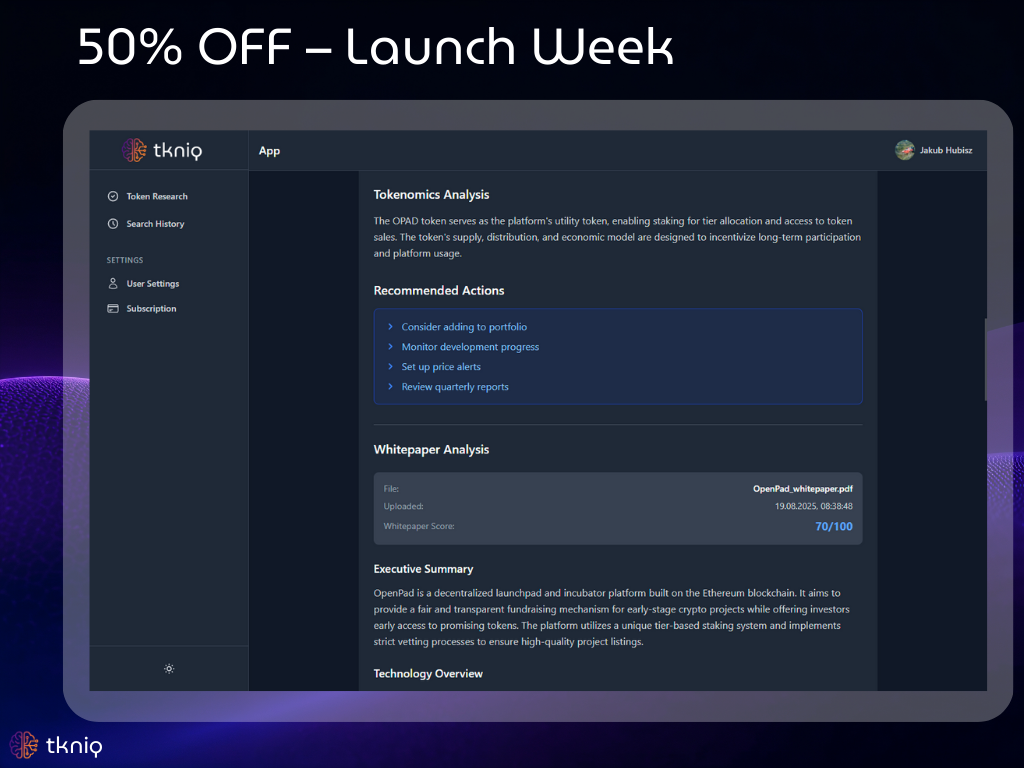Open Search History in the sidebar

coord(155,223)
